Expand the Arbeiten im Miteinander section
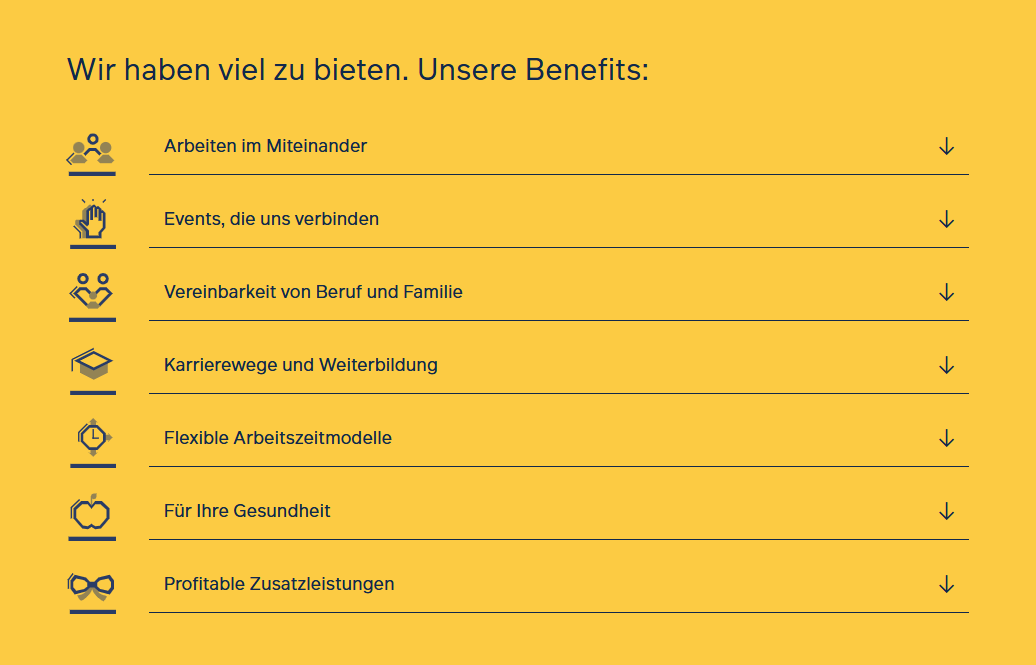The width and height of the screenshot is (1036, 665). pyautogui.click(x=944, y=146)
